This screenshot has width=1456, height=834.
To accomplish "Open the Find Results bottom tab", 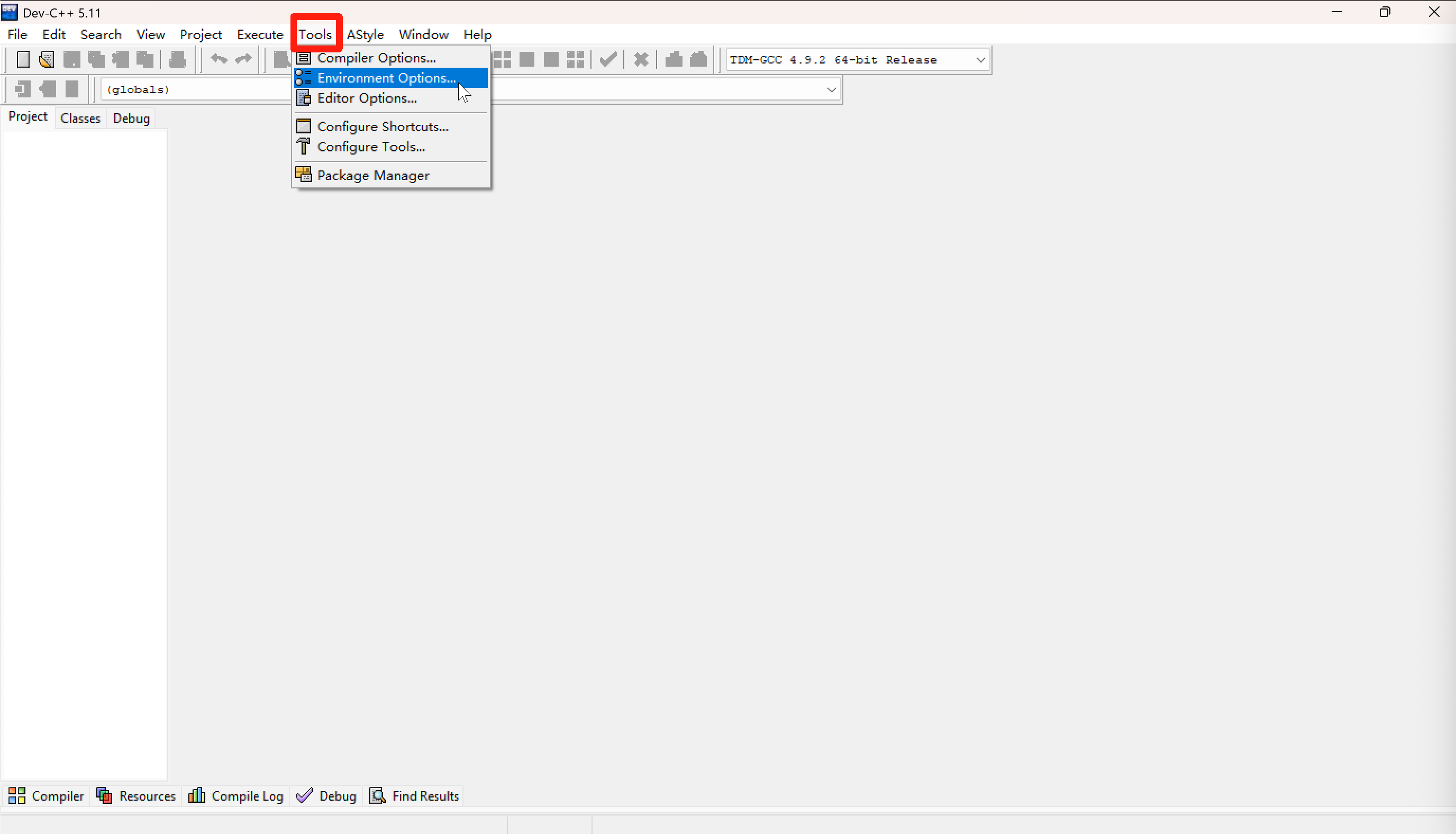I will pyautogui.click(x=415, y=795).
